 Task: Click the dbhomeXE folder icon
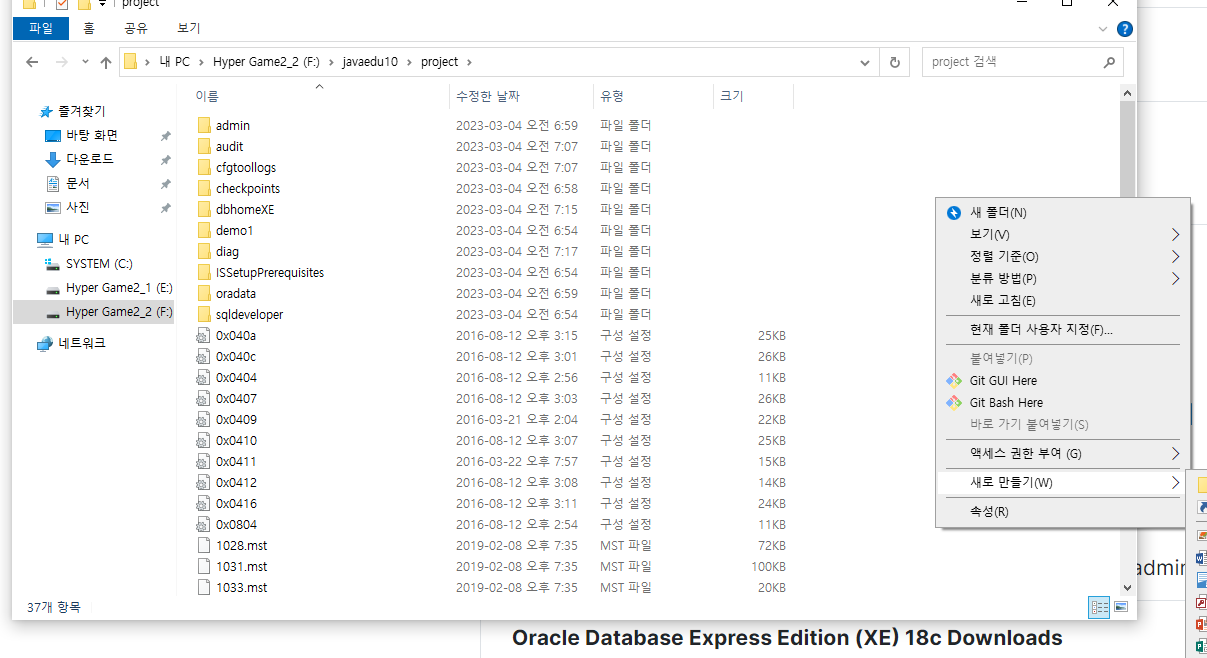coord(204,209)
